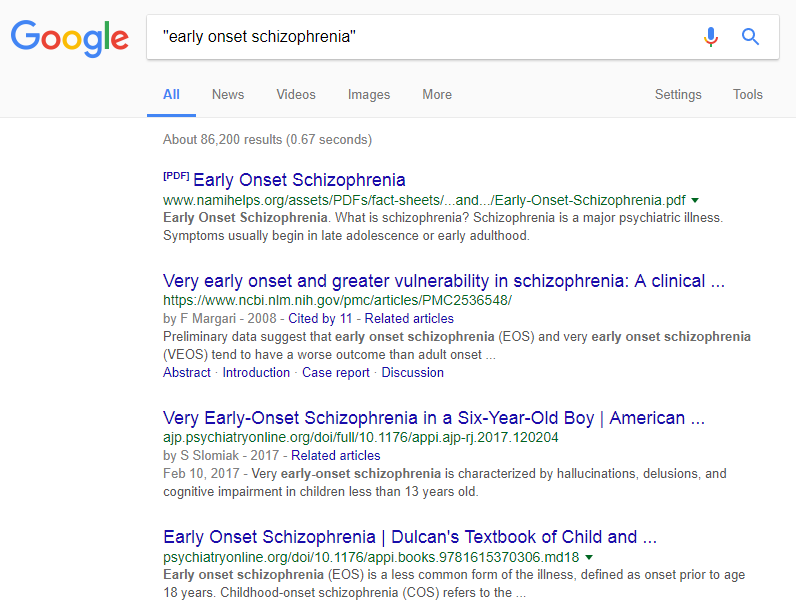Open the Dulcan's Textbook result link

pyautogui.click(x=410, y=537)
